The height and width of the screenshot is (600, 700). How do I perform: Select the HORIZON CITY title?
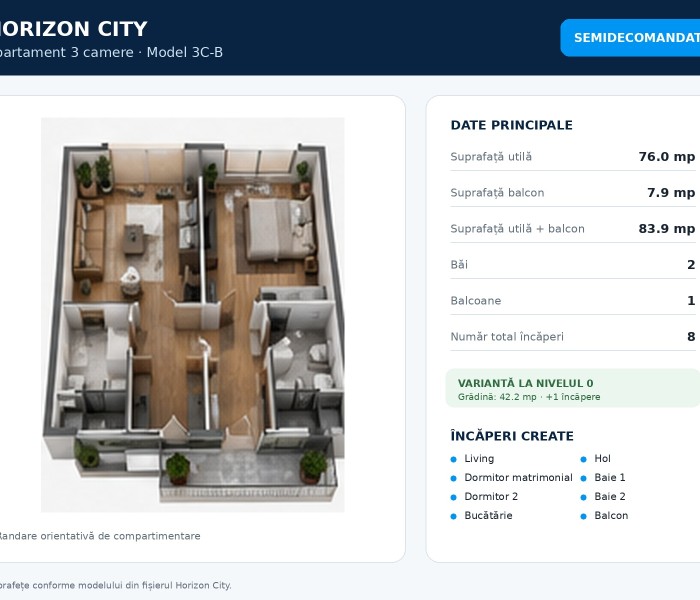[x=73, y=29]
